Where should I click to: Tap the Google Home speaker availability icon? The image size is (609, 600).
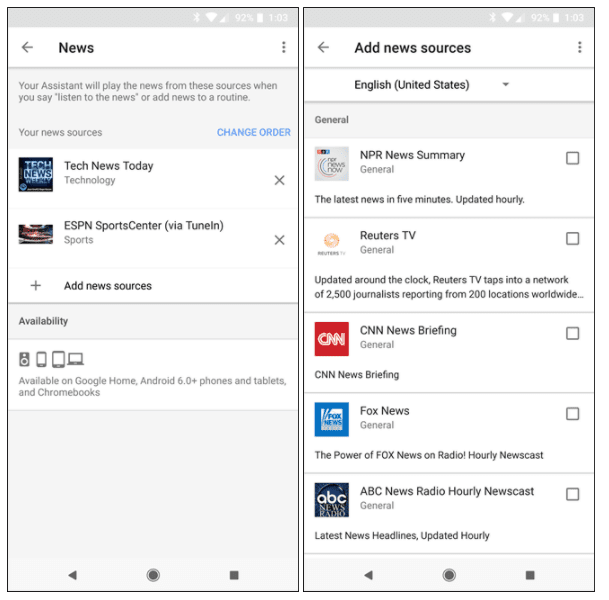24,359
